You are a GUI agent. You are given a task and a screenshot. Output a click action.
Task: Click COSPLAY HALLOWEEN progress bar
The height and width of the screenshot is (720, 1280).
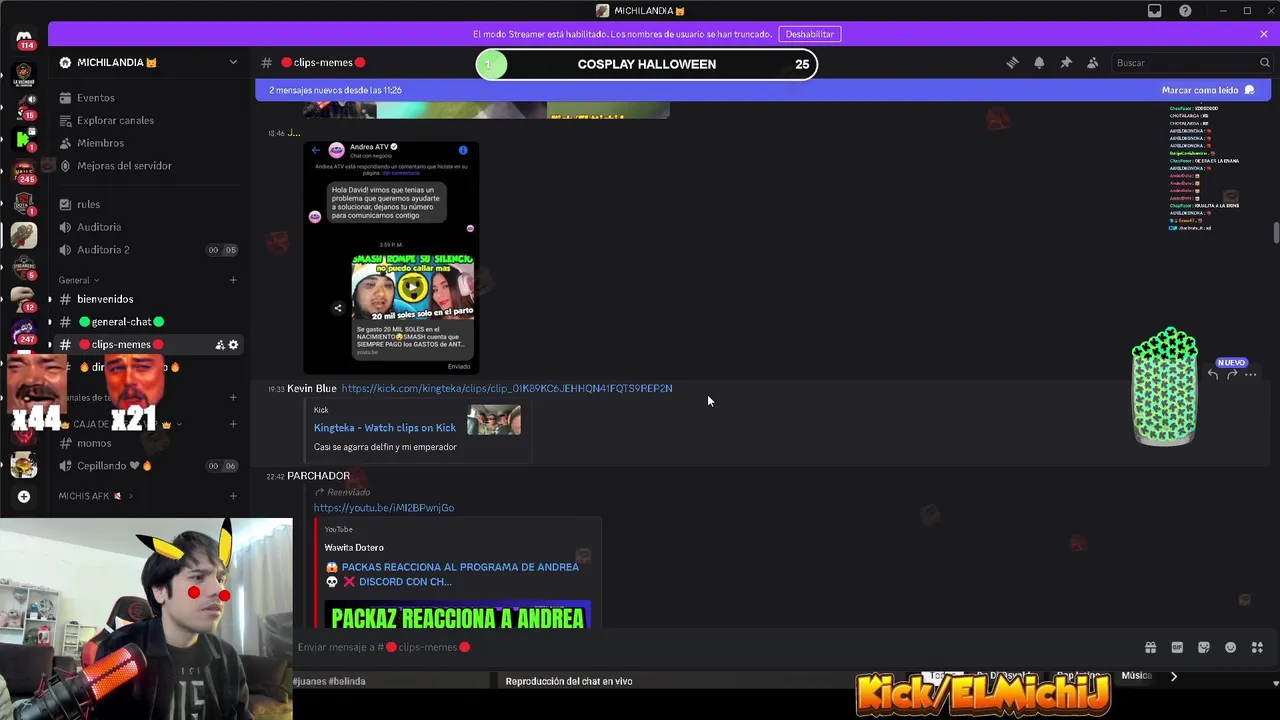pos(647,64)
